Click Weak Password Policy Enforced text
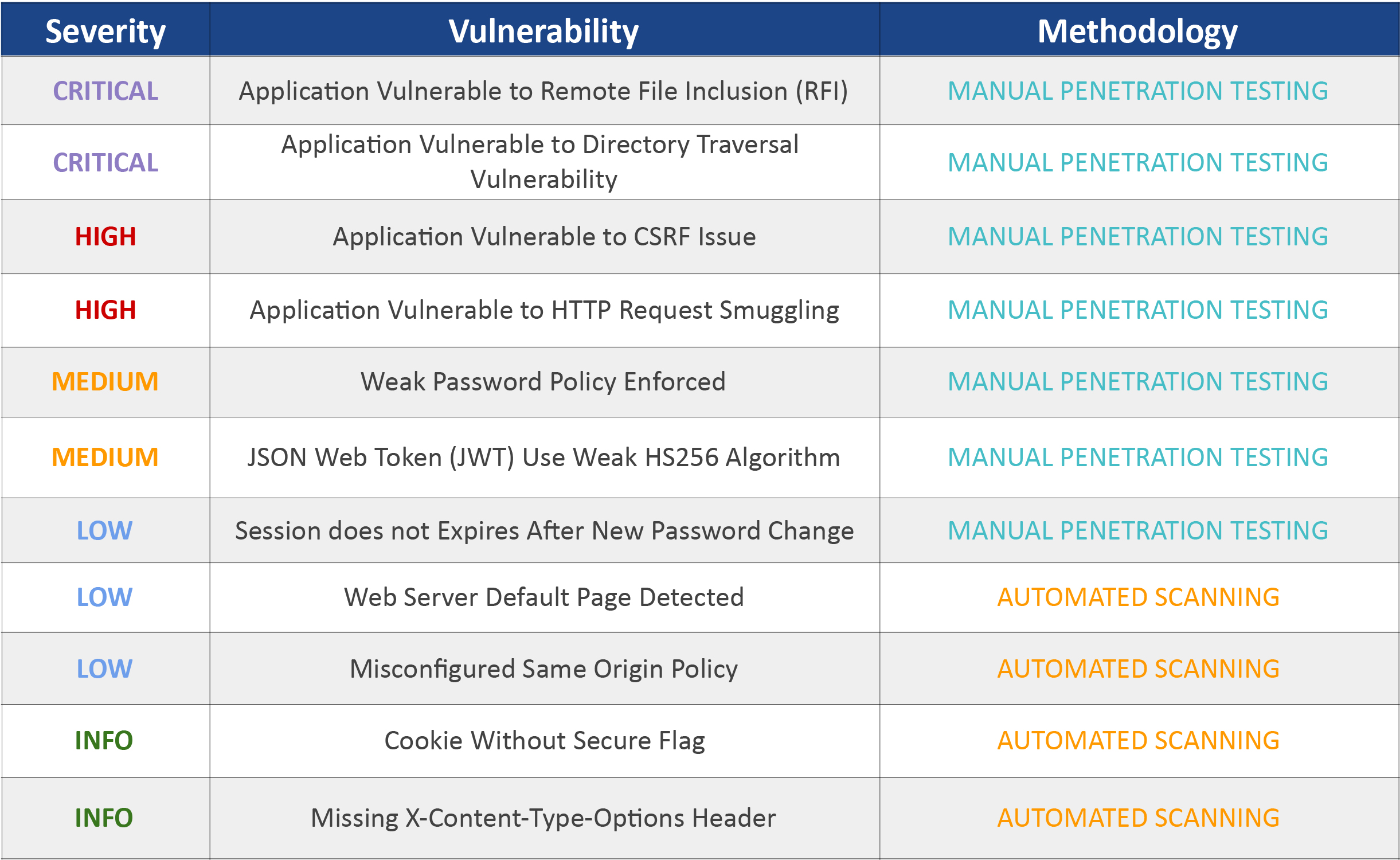 pyautogui.click(x=543, y=382)
